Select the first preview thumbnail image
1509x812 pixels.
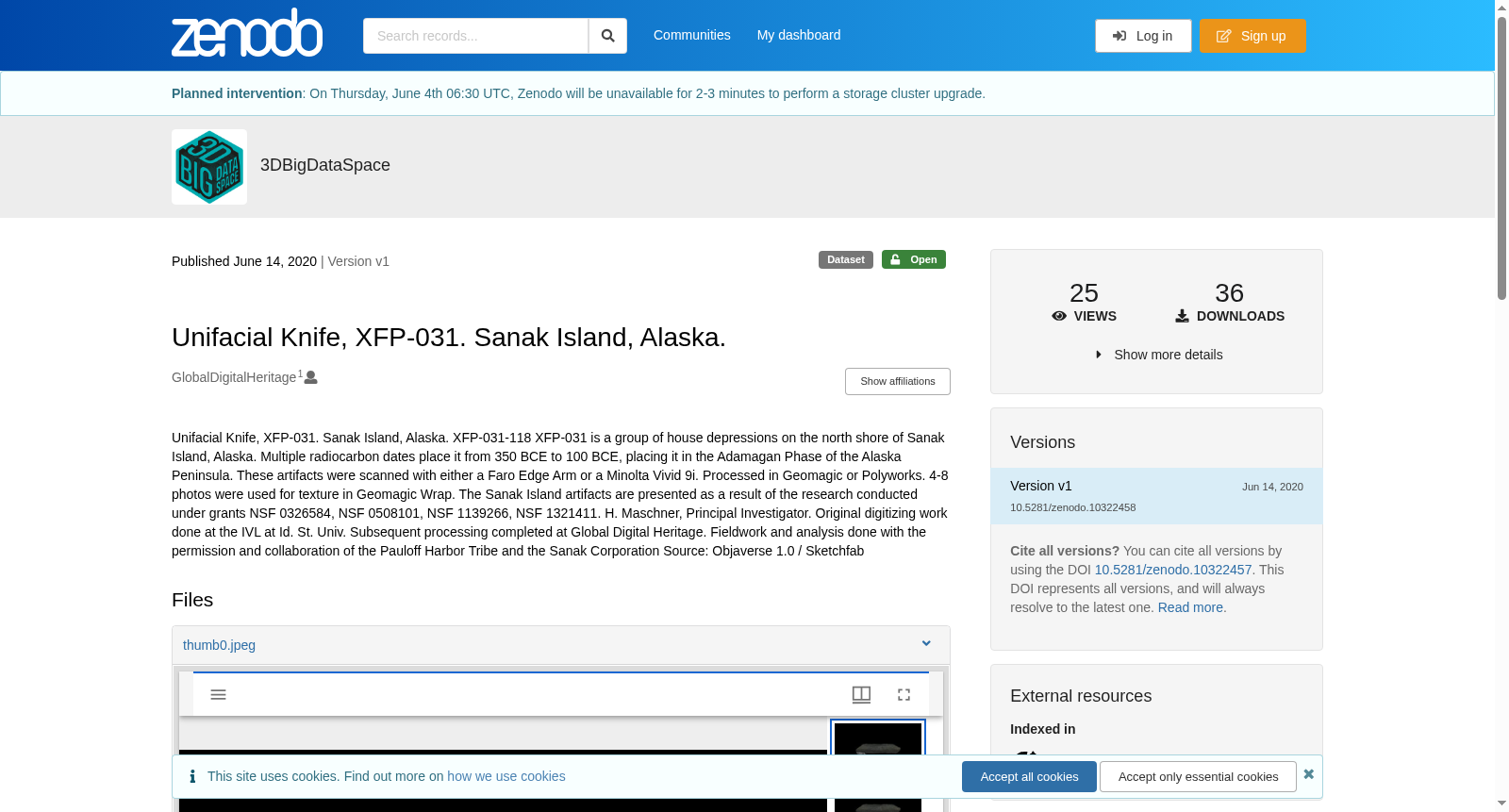pos(878,738)
